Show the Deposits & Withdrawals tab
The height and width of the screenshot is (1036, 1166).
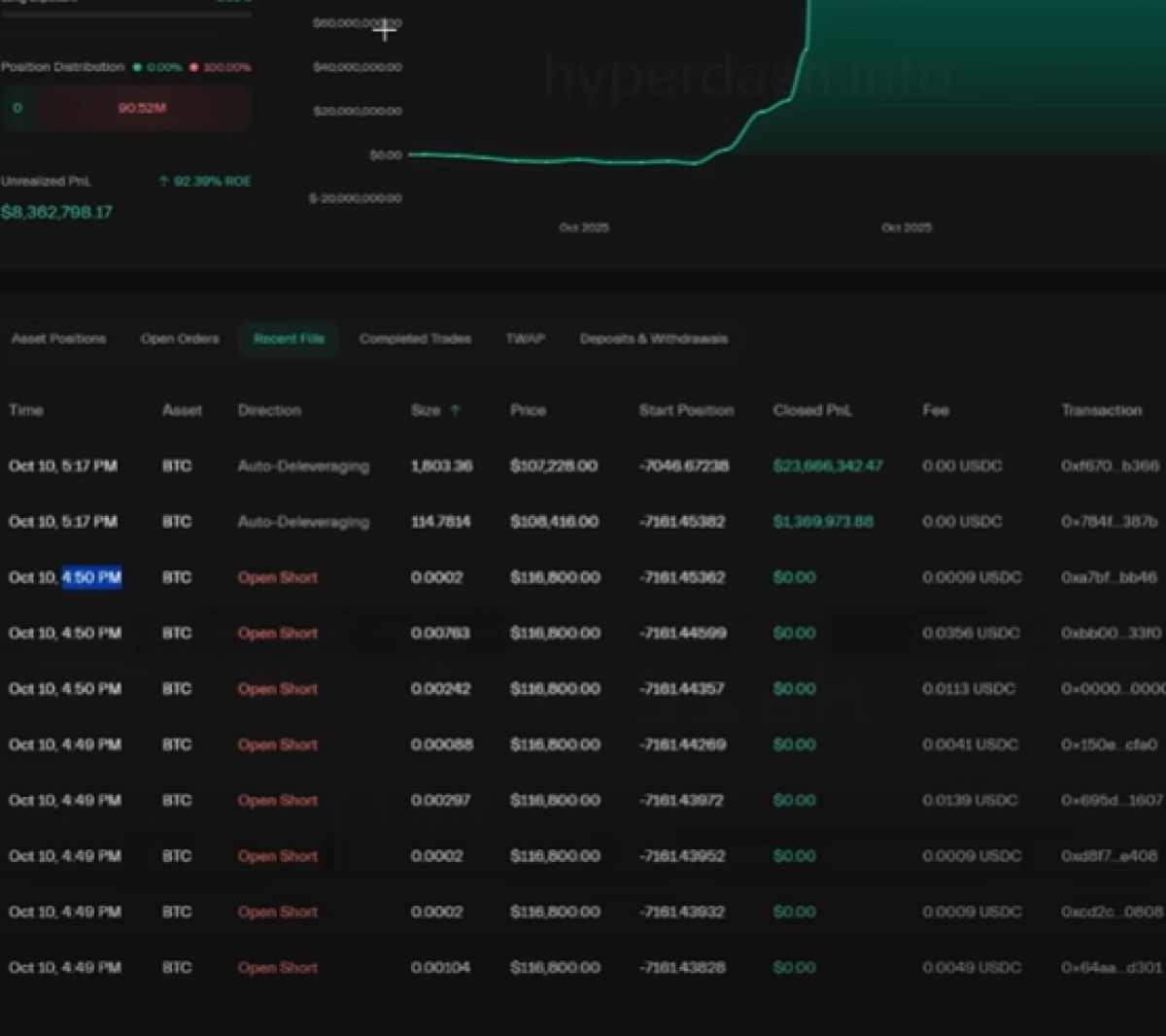[x=653, y=339]
